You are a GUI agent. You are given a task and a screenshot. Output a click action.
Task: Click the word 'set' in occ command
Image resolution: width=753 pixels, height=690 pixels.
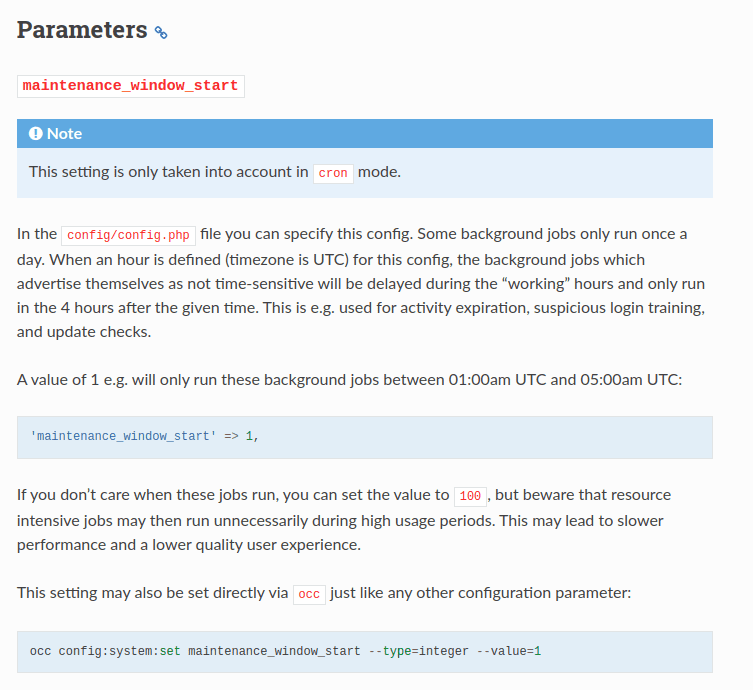click(x=170, y=651)
